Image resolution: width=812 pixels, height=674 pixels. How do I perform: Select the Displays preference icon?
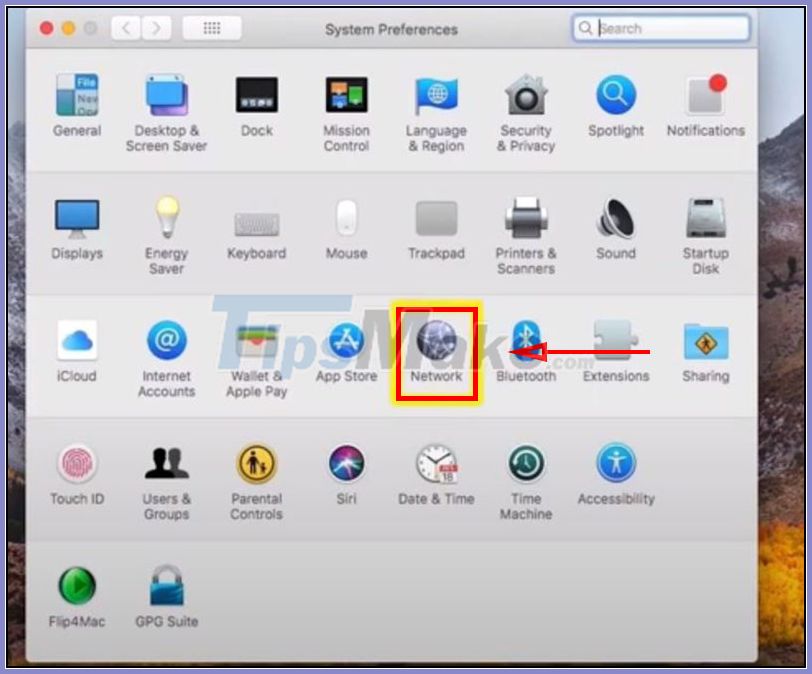click(x=77, y=217)
